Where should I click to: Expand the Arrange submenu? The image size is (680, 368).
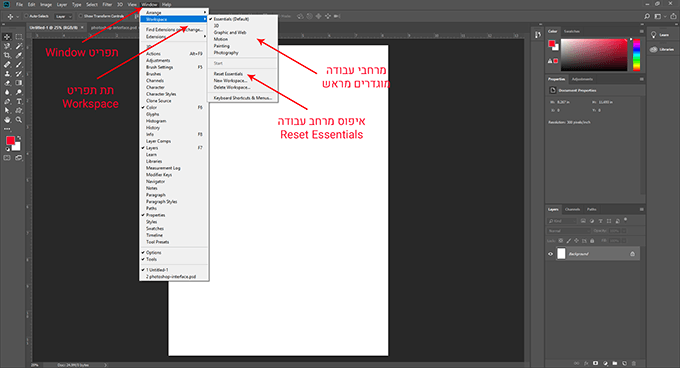tap(174, 13)
